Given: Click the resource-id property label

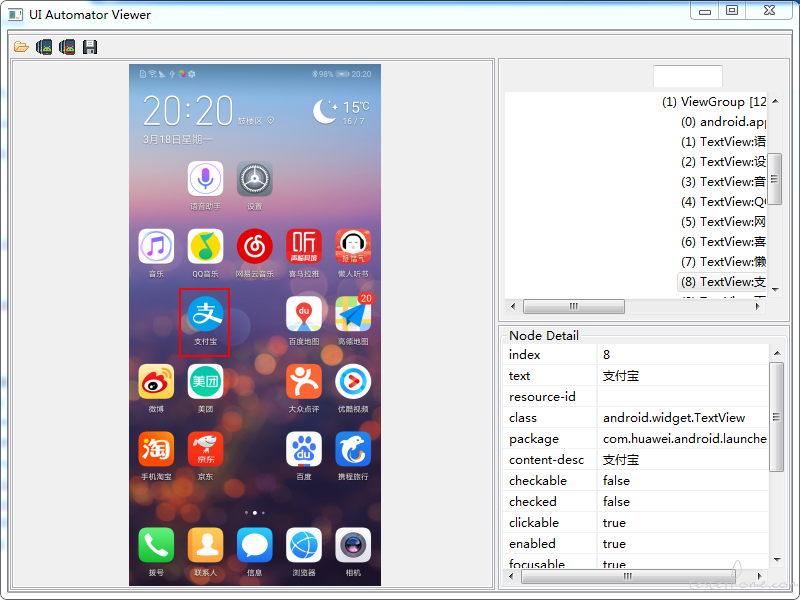Looking at the screenshot, I should [x=542, y=397].
